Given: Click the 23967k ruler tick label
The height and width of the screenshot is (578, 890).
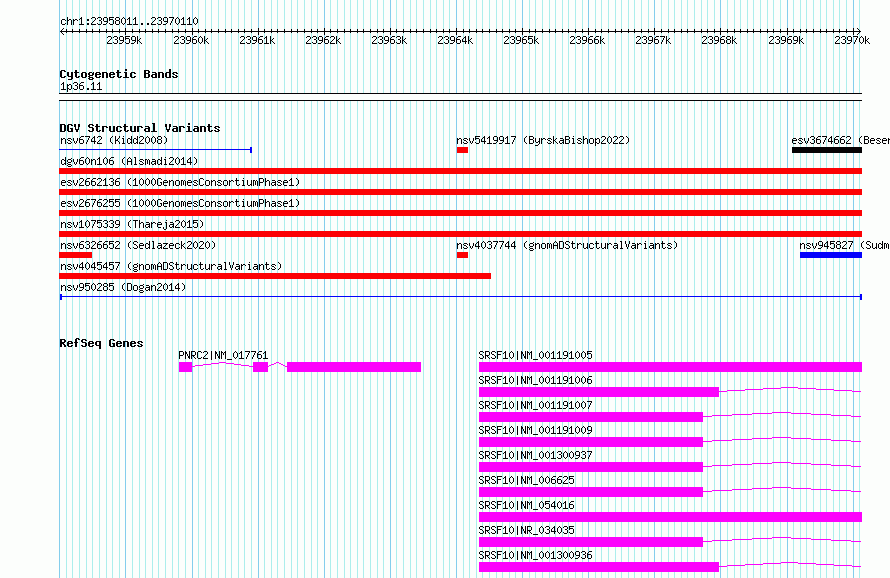Looking at the screenshot, I should point(653,40).
